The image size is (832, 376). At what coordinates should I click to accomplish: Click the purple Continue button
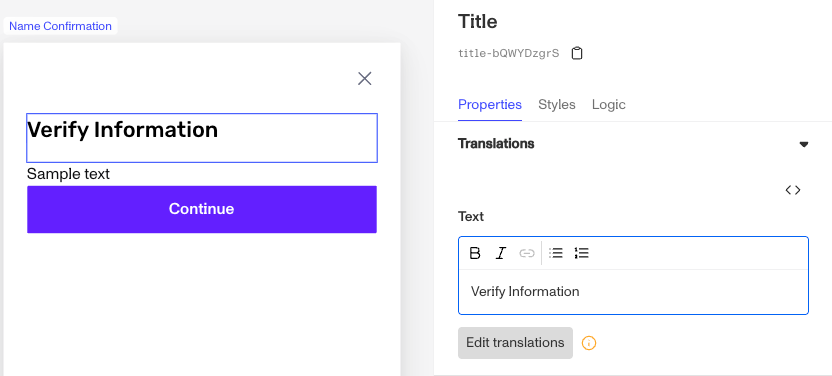202,209
